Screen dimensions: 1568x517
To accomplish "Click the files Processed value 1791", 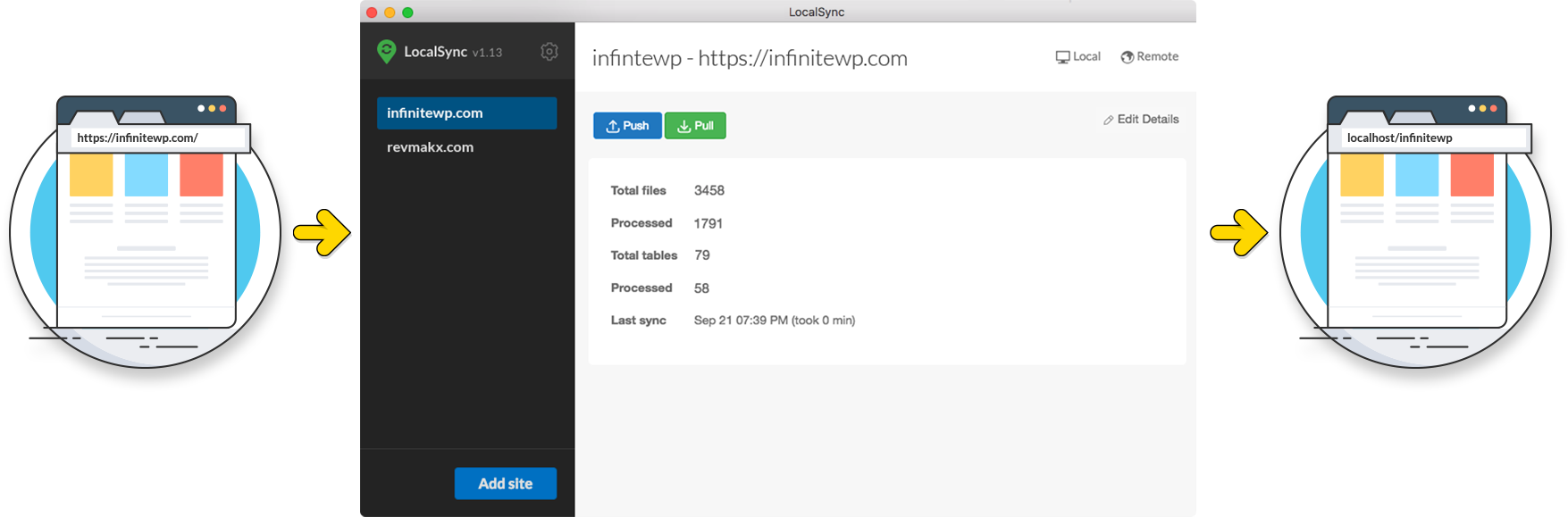I will [x=709, y=223].
